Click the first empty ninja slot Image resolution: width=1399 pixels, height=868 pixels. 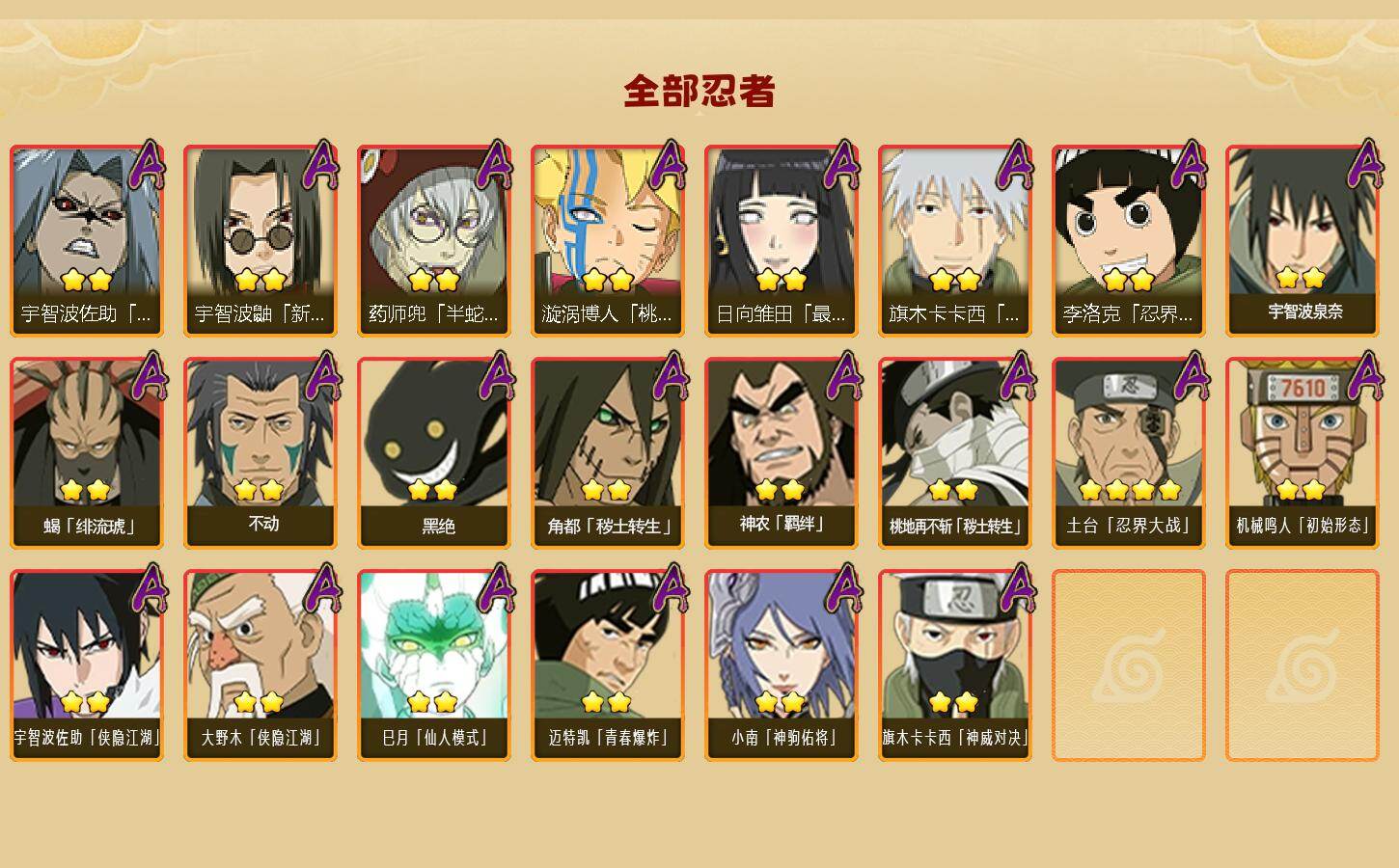pos(1128,665)
